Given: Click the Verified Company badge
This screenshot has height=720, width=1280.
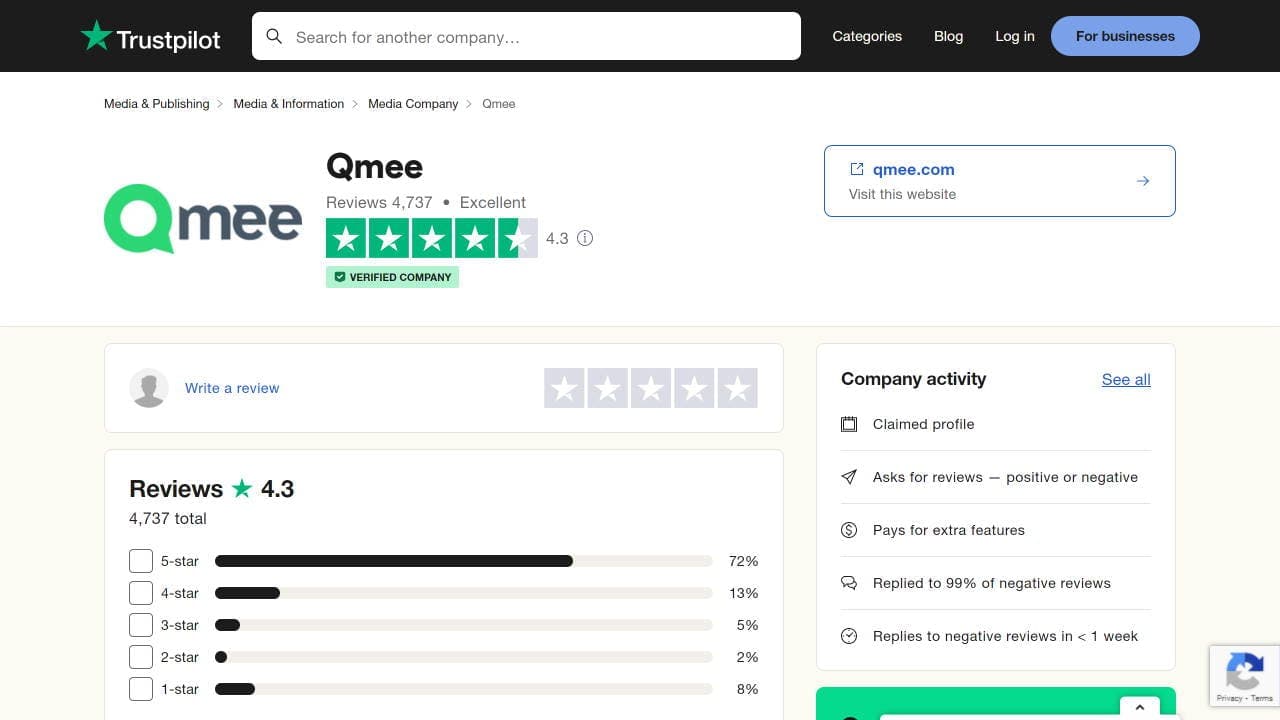Looking at the screenshot, I should (392, 277).
